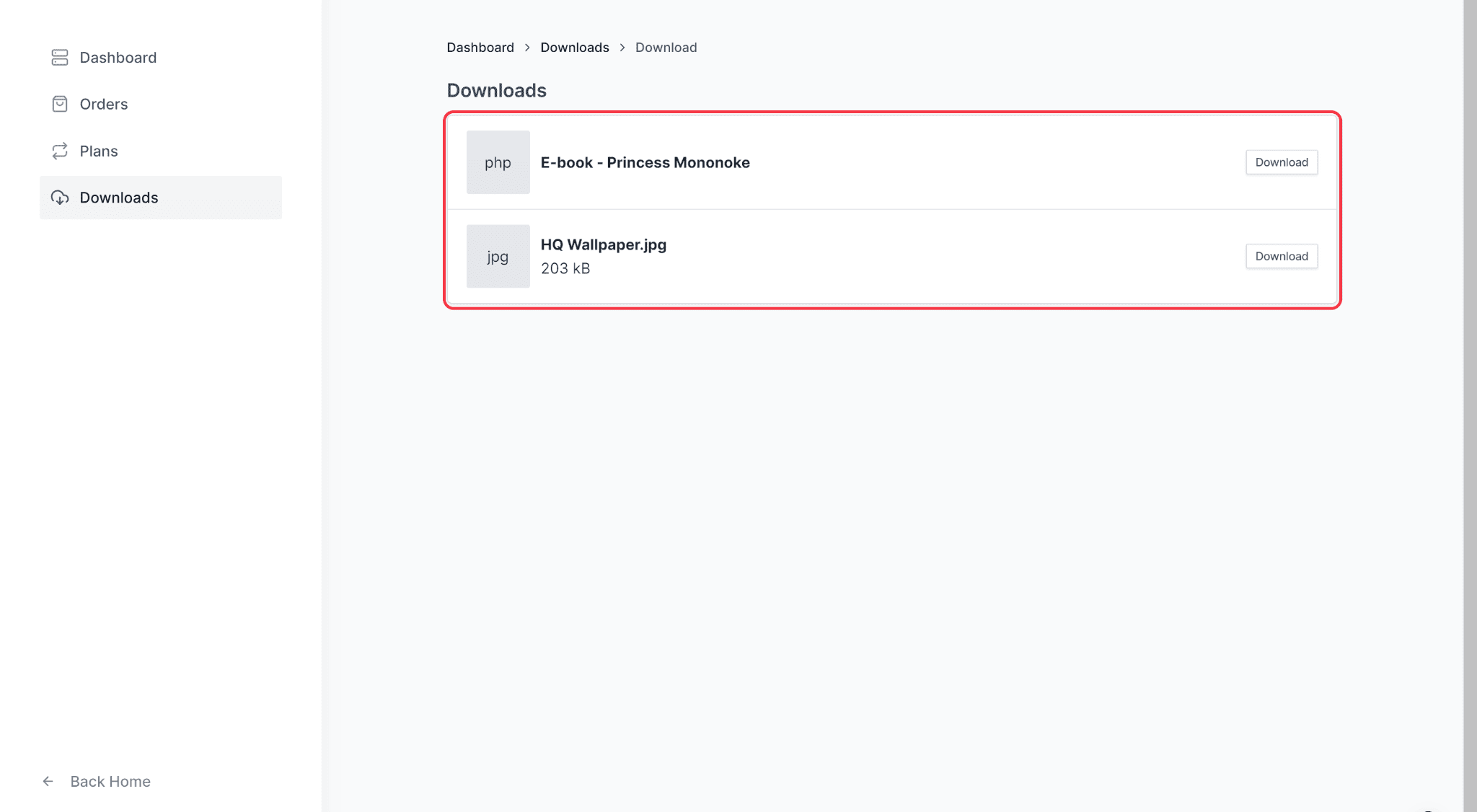Image resolution: width=1477 pixels, height=812 pixels.
Task: Click the Back Home link
Action: click(110, 782)
